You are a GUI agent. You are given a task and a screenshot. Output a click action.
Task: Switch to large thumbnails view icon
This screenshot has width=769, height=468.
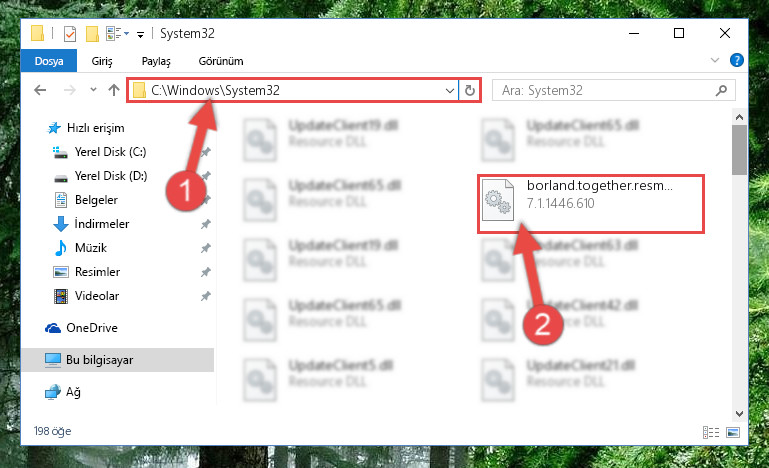point(733,432)
